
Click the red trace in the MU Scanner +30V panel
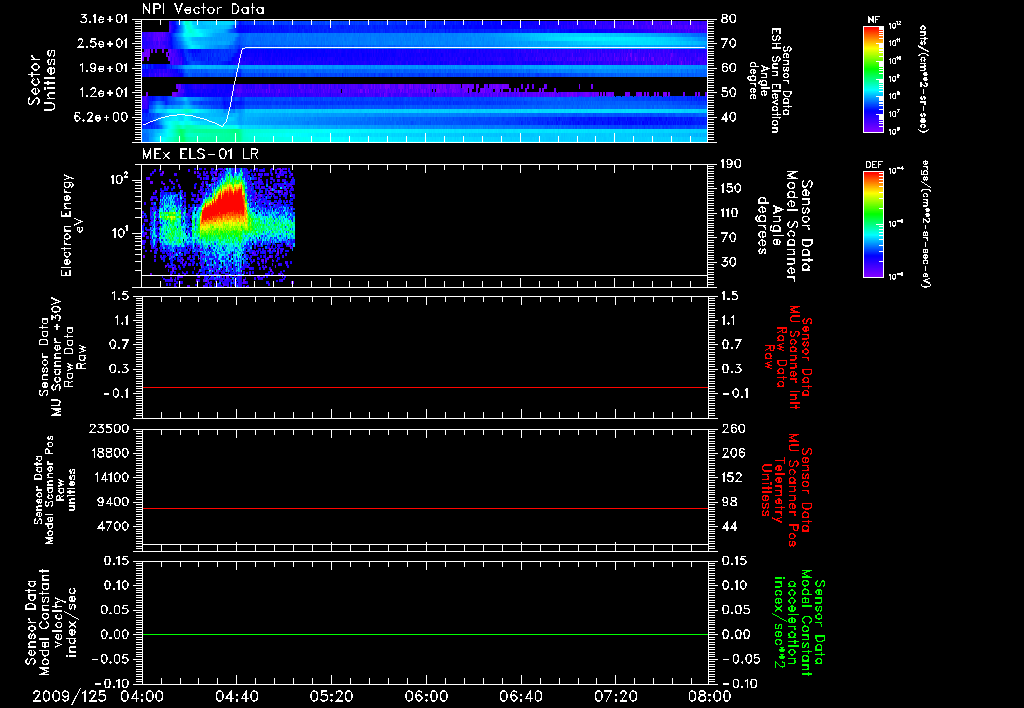tap(424, 387)
